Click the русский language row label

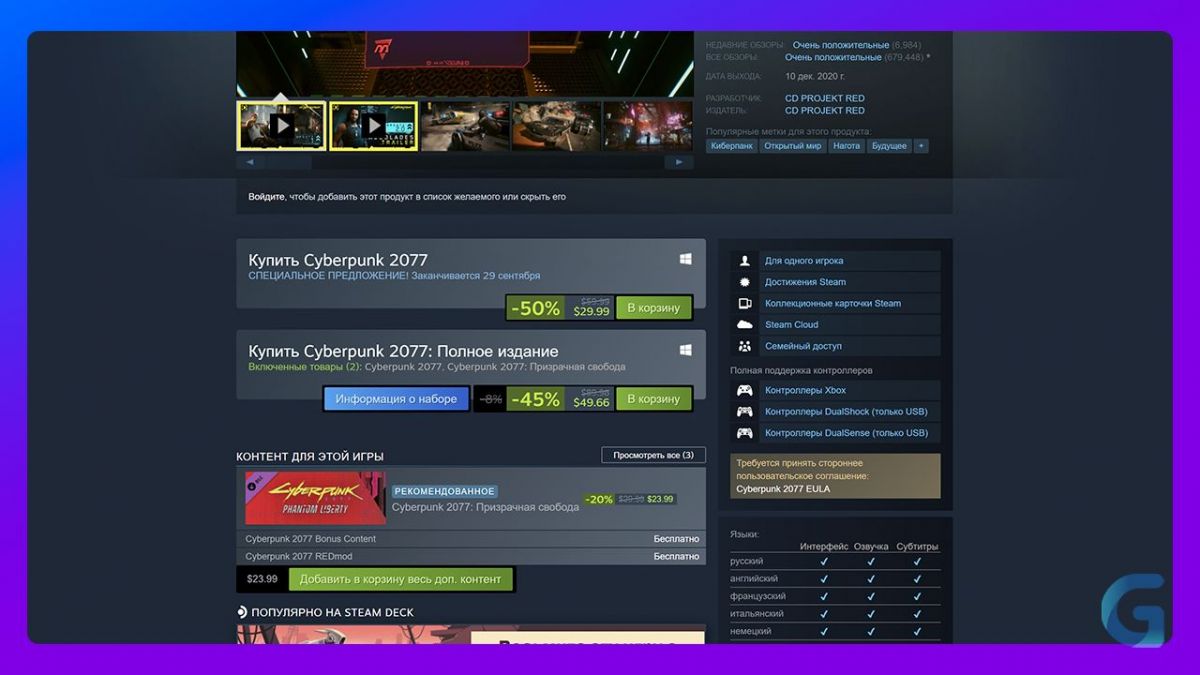[x=747, y=561]
